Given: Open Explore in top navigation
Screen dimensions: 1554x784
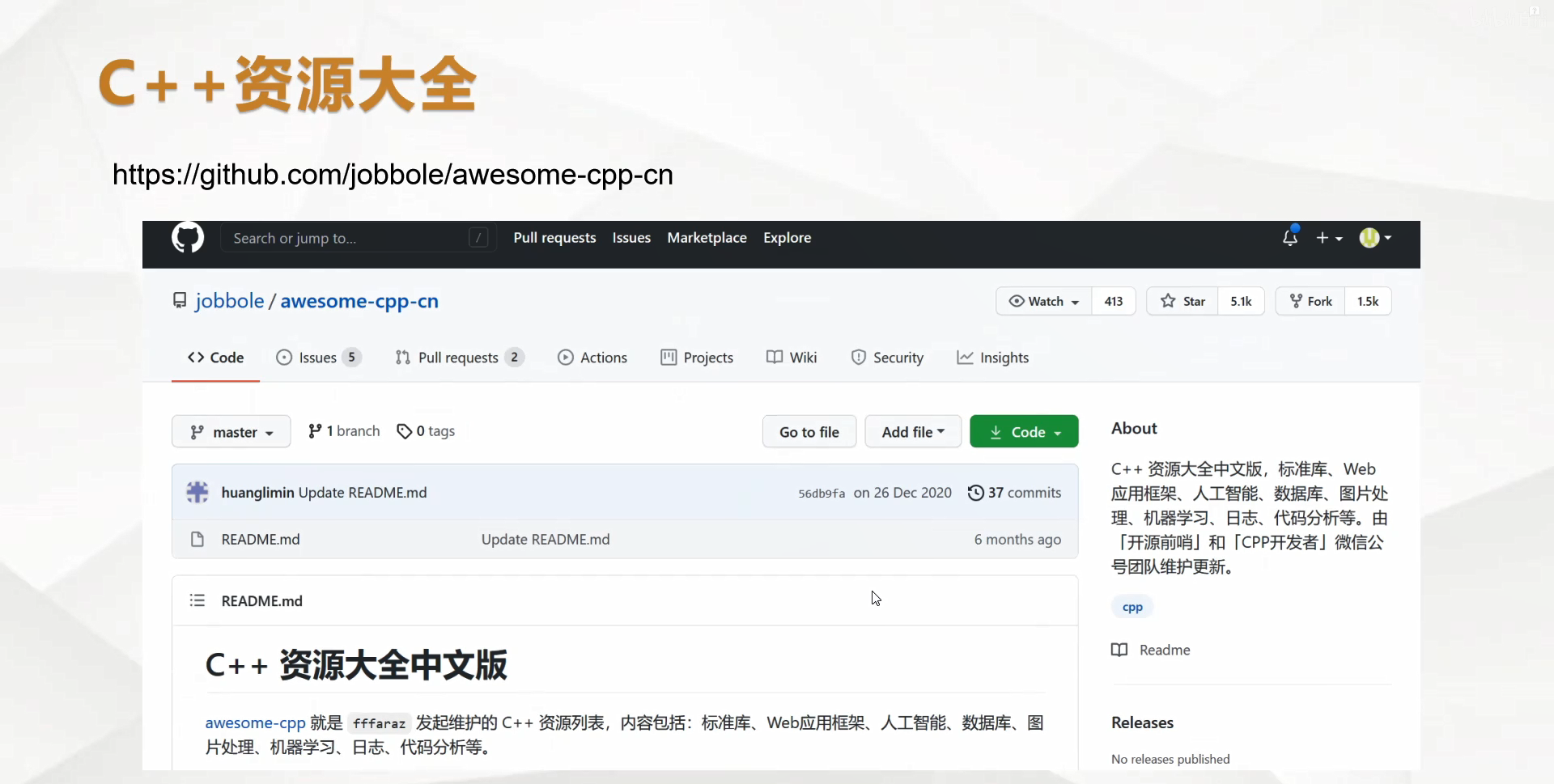Looking at the screenshot, I should tap(787, 238).
